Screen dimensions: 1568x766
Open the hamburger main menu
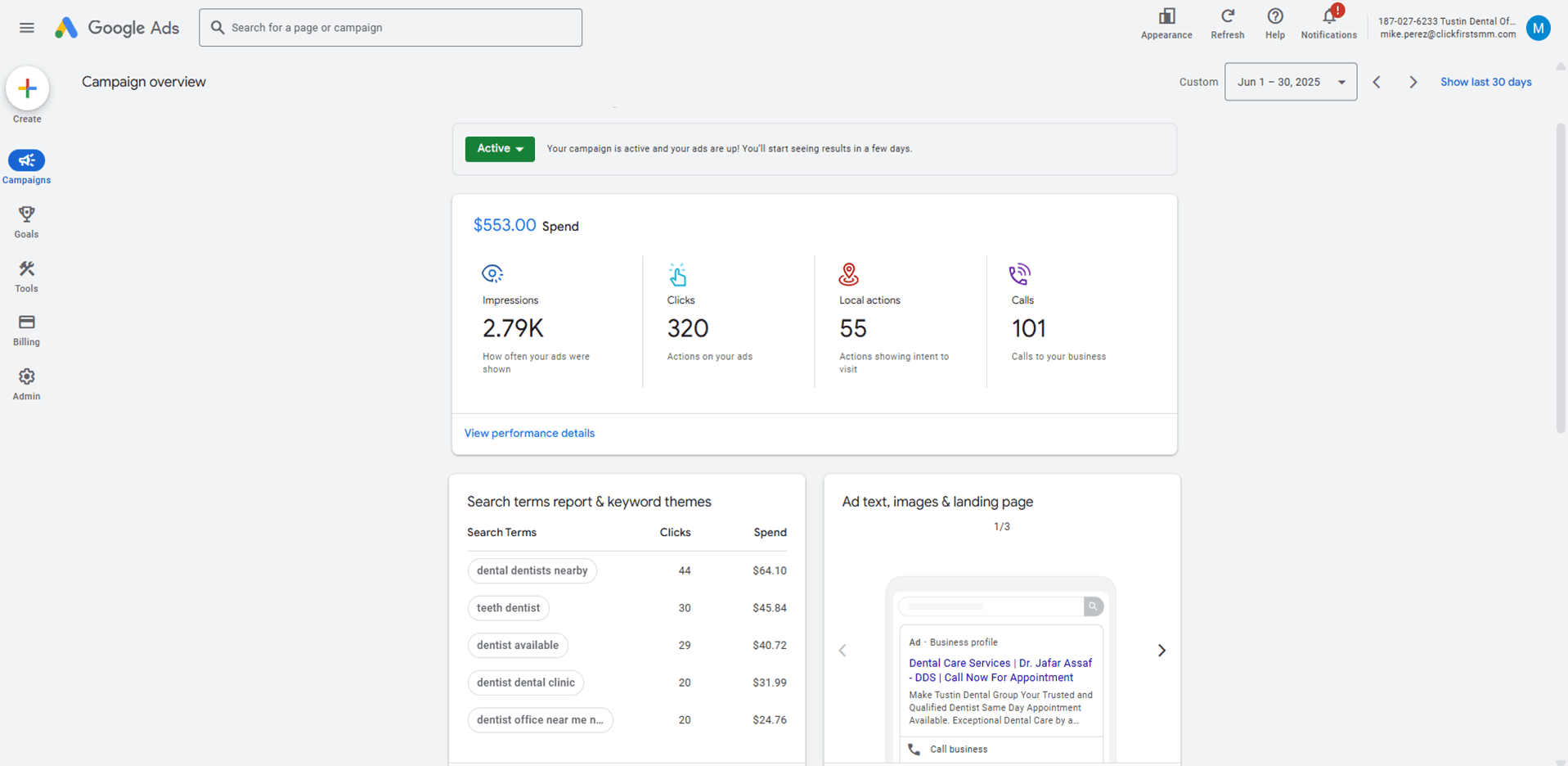coord(27,28)
